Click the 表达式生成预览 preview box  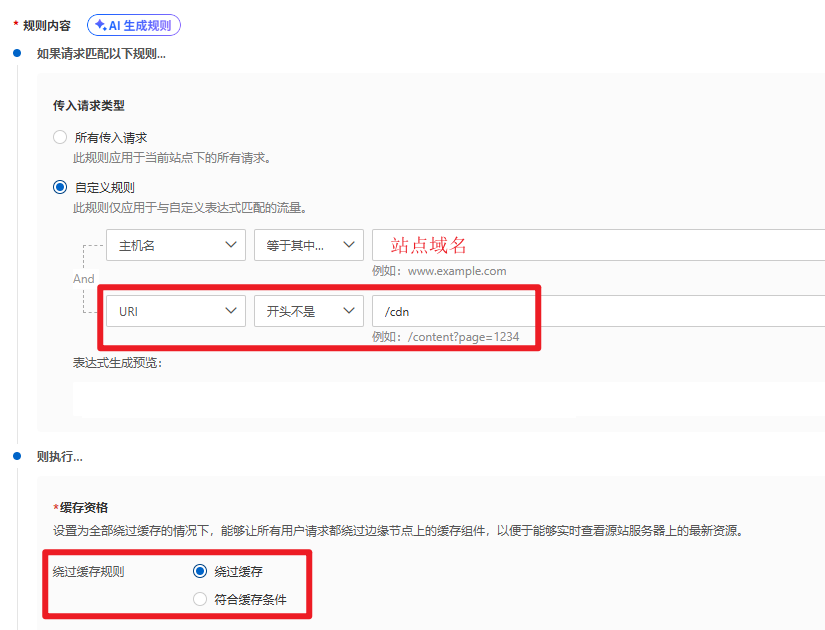click(448, 398)
